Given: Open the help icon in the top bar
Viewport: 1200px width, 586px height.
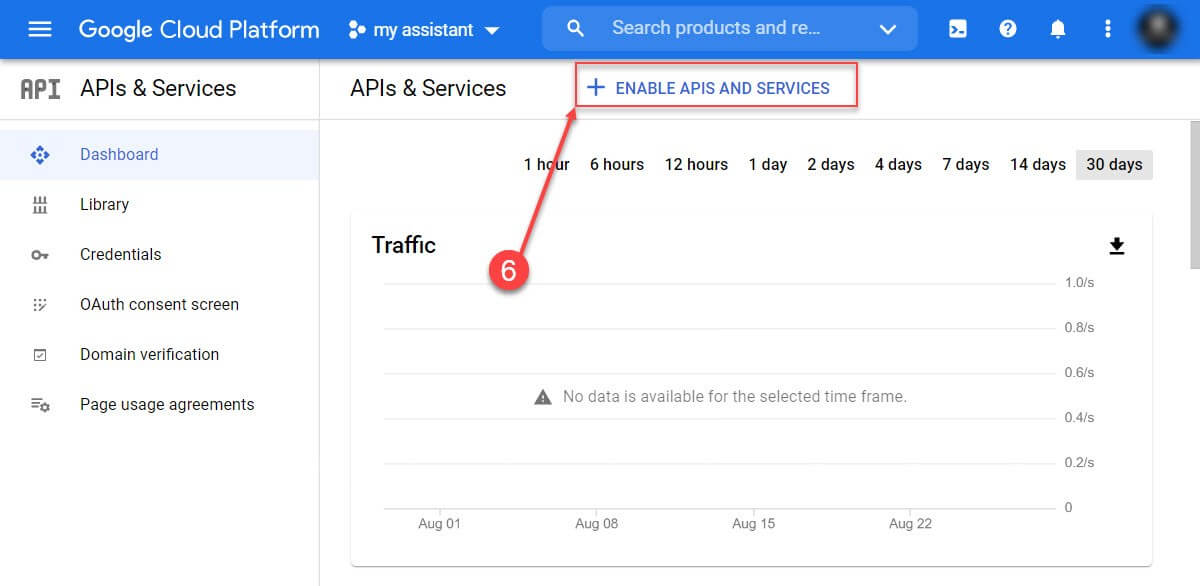Looking at the screenshot, I should tap(1007, 28).
